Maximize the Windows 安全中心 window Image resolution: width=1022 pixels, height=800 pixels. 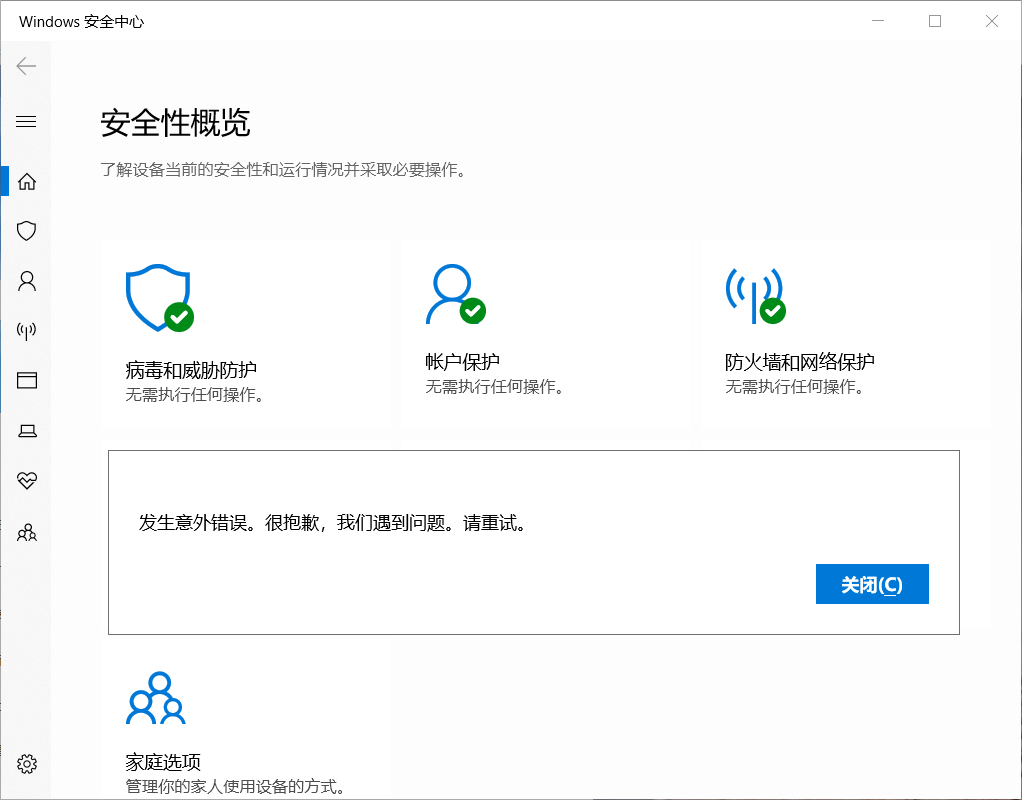pyautogui.click(x=935, y=21)
